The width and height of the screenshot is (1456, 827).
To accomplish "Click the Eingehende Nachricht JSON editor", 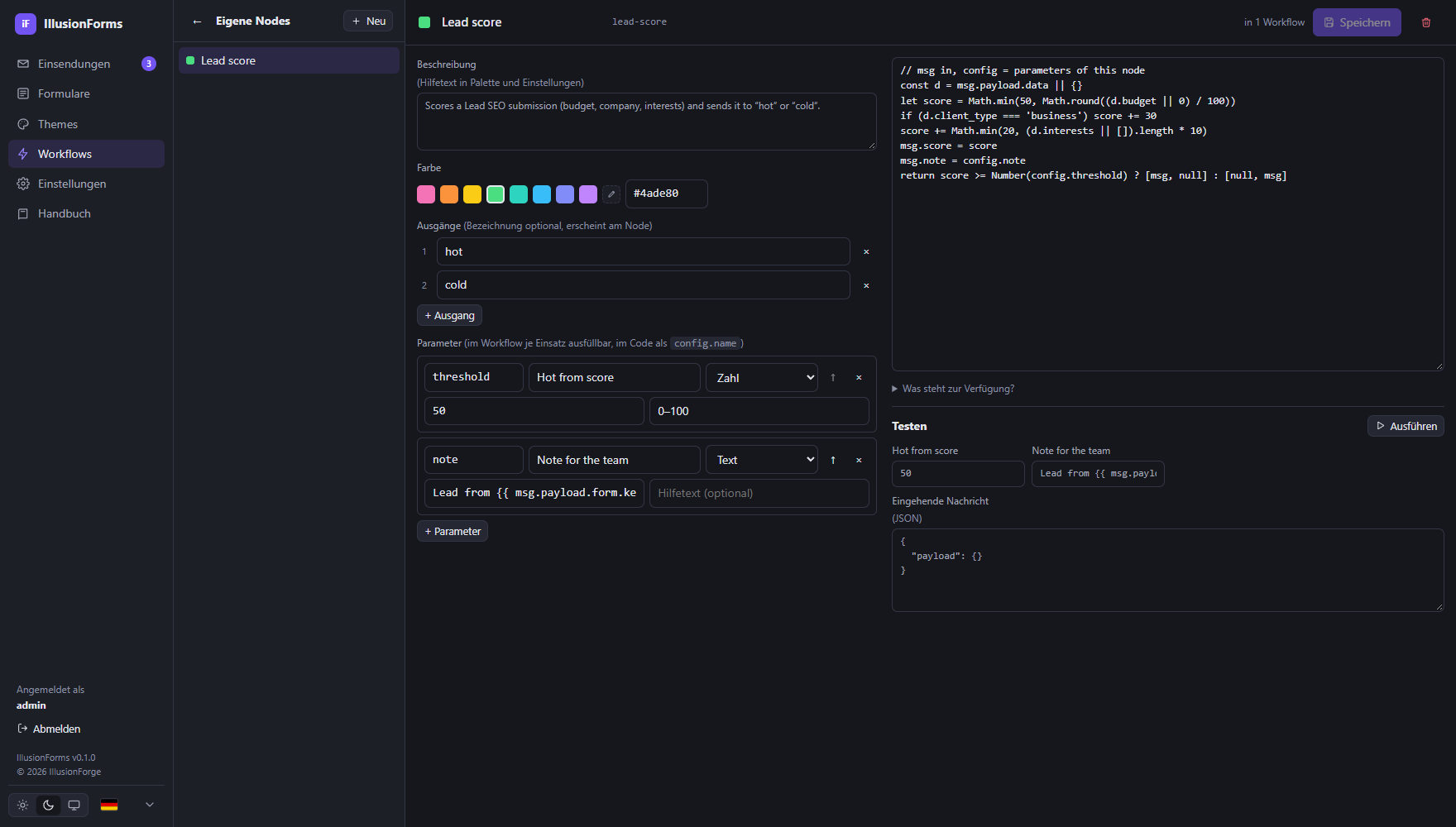I will pos(1168,571).
